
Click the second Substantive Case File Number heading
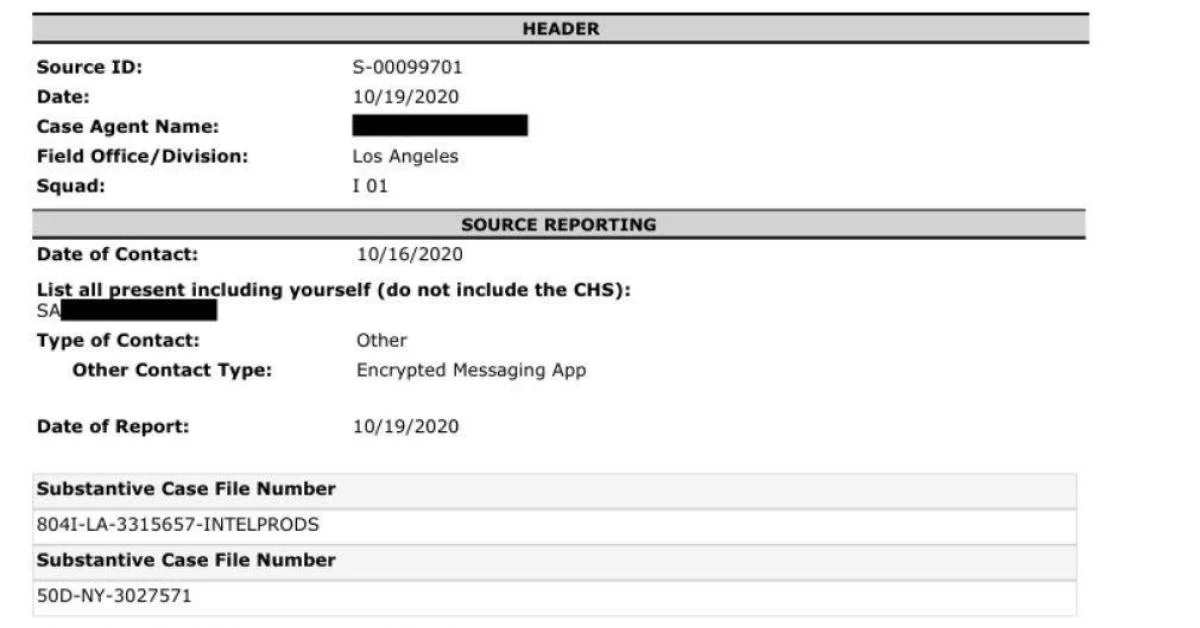(186, 560)
